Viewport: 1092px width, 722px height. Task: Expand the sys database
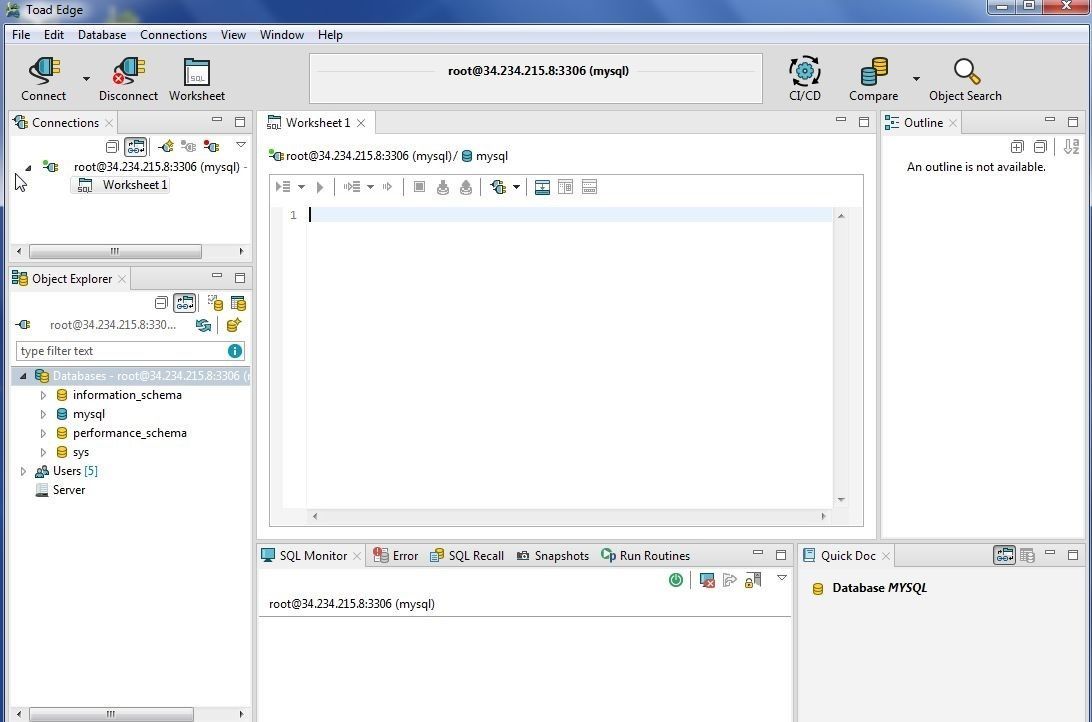(x=43, y=453)
